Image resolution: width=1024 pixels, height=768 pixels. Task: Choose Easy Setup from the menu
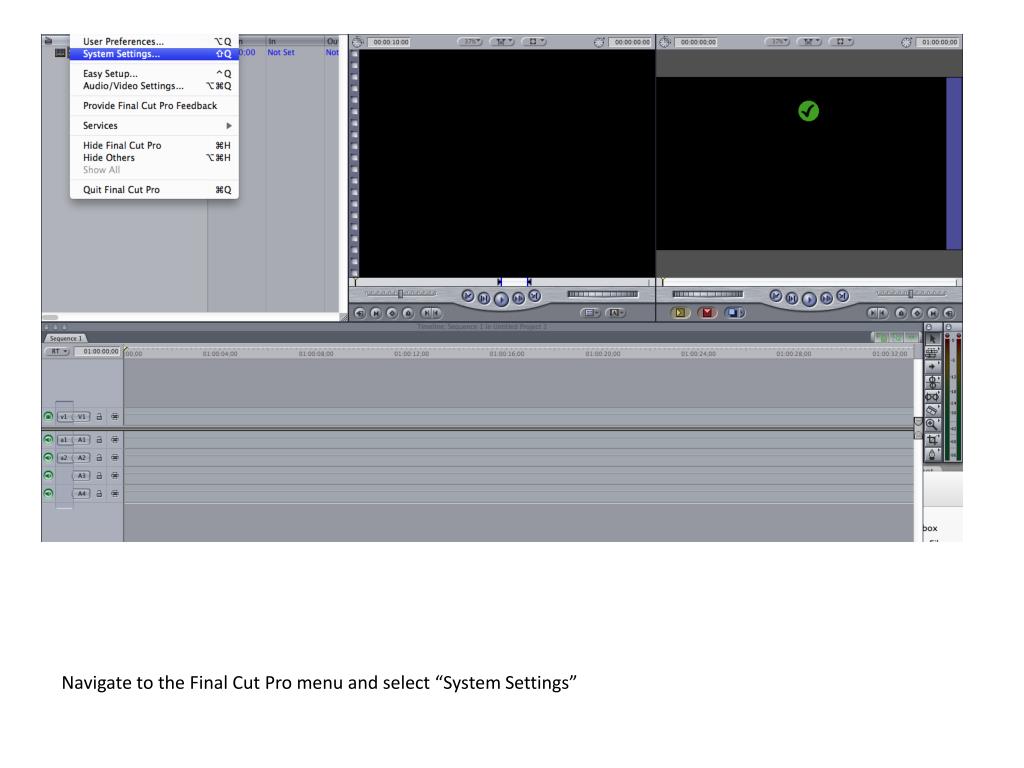(154, 74)
